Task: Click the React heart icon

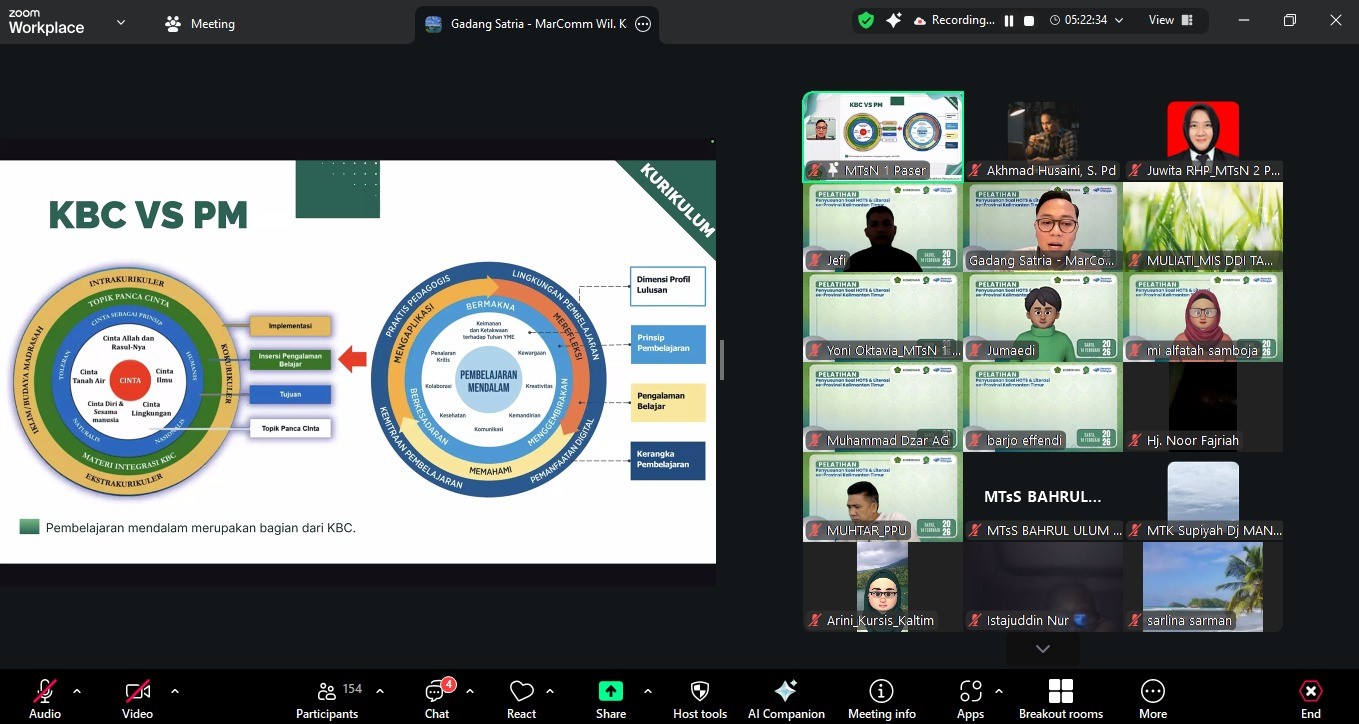Action: (521, 698)
